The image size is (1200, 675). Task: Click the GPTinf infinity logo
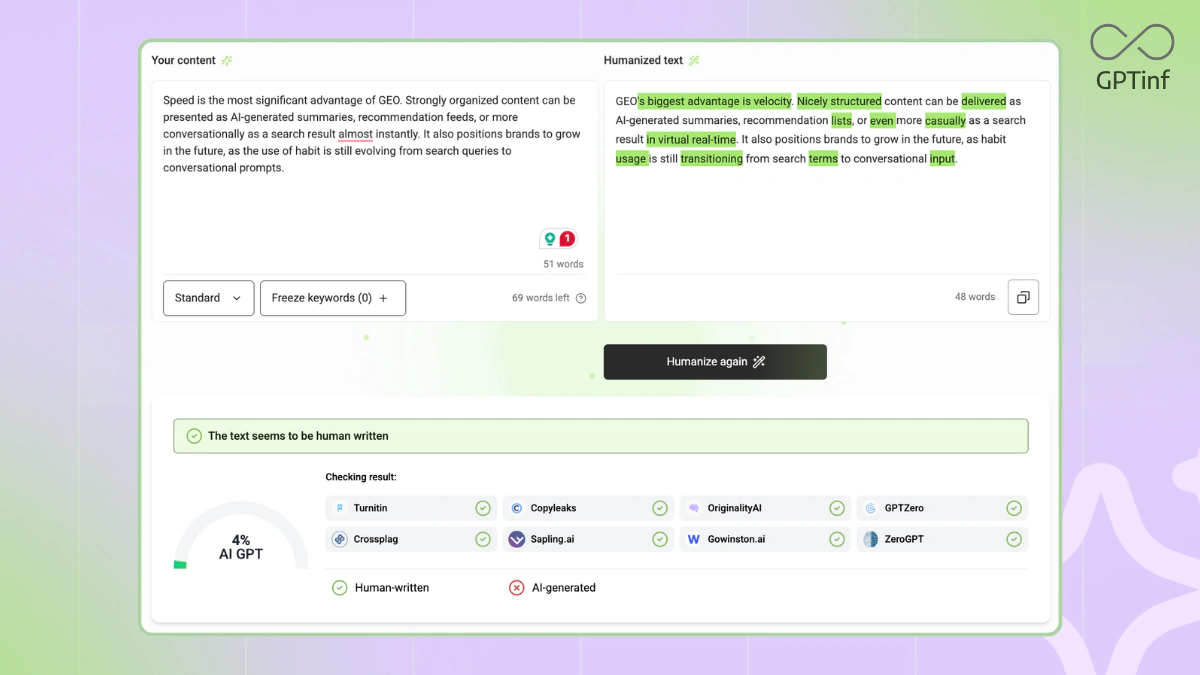[x=1131, y=42]
